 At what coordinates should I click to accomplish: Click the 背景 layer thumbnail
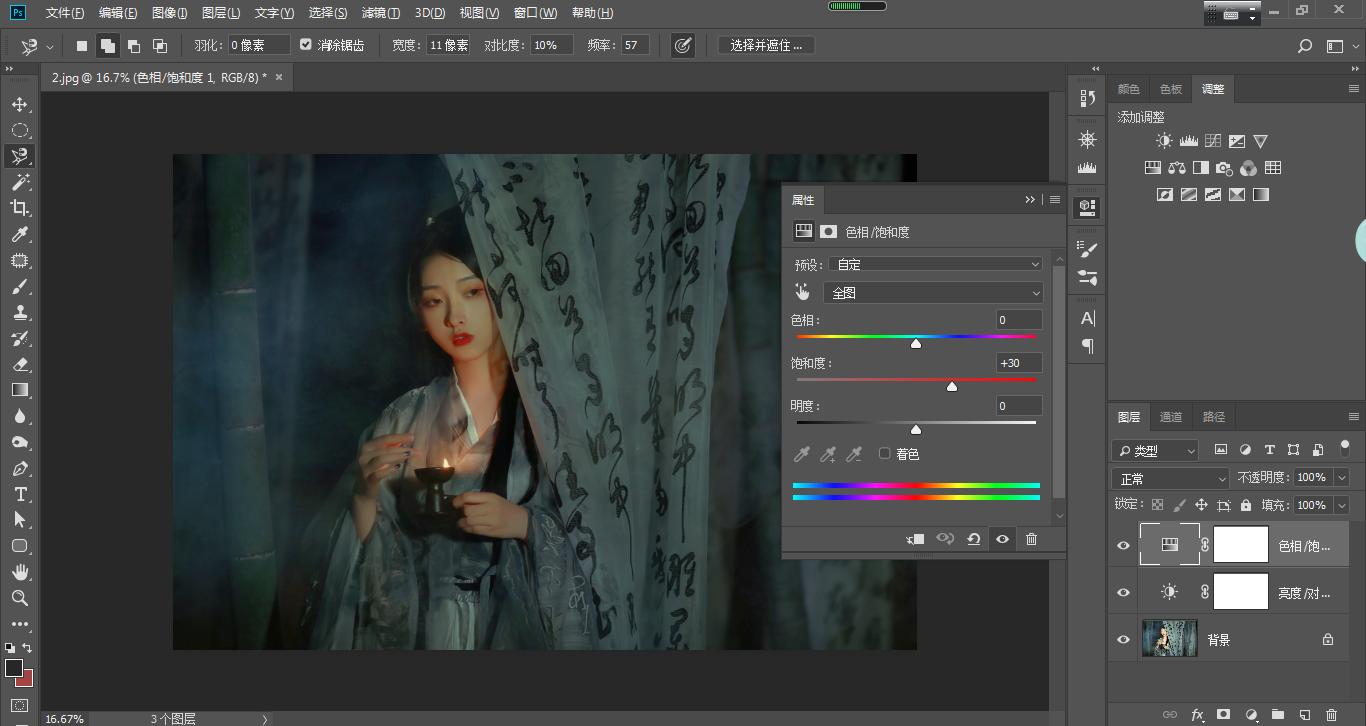pyautogui.click(x=1169, y=639)
